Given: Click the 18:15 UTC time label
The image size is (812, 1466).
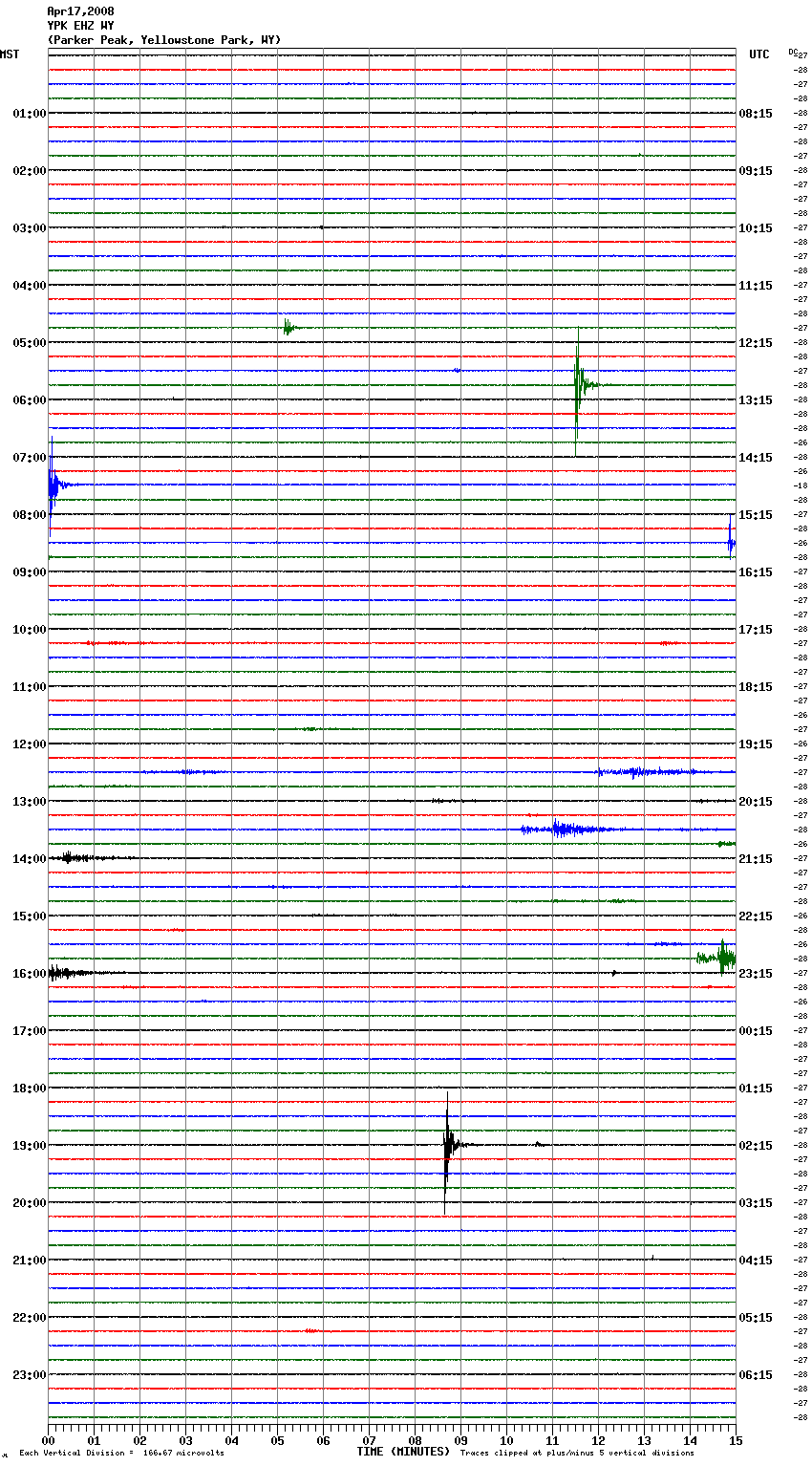Looking at the screenshot, I should tap(756, 687).
